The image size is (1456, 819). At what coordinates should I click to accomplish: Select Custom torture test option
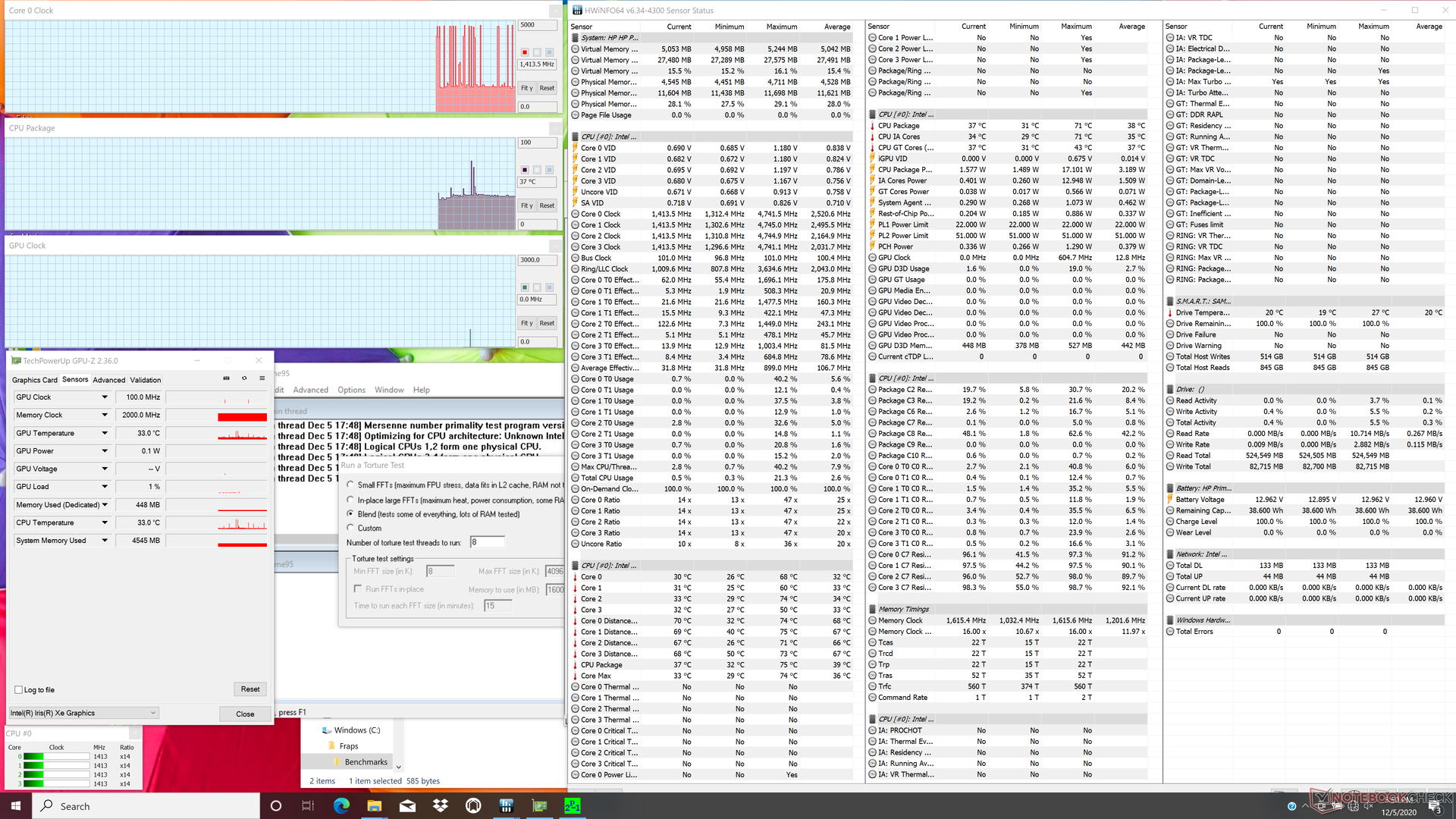(x=350, y=528)
